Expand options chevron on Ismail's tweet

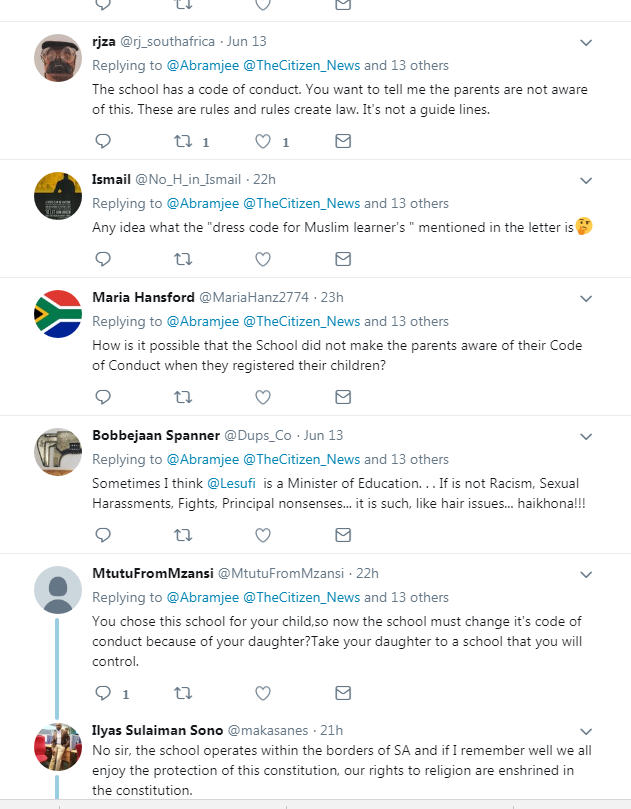click(x=587, y=180)
